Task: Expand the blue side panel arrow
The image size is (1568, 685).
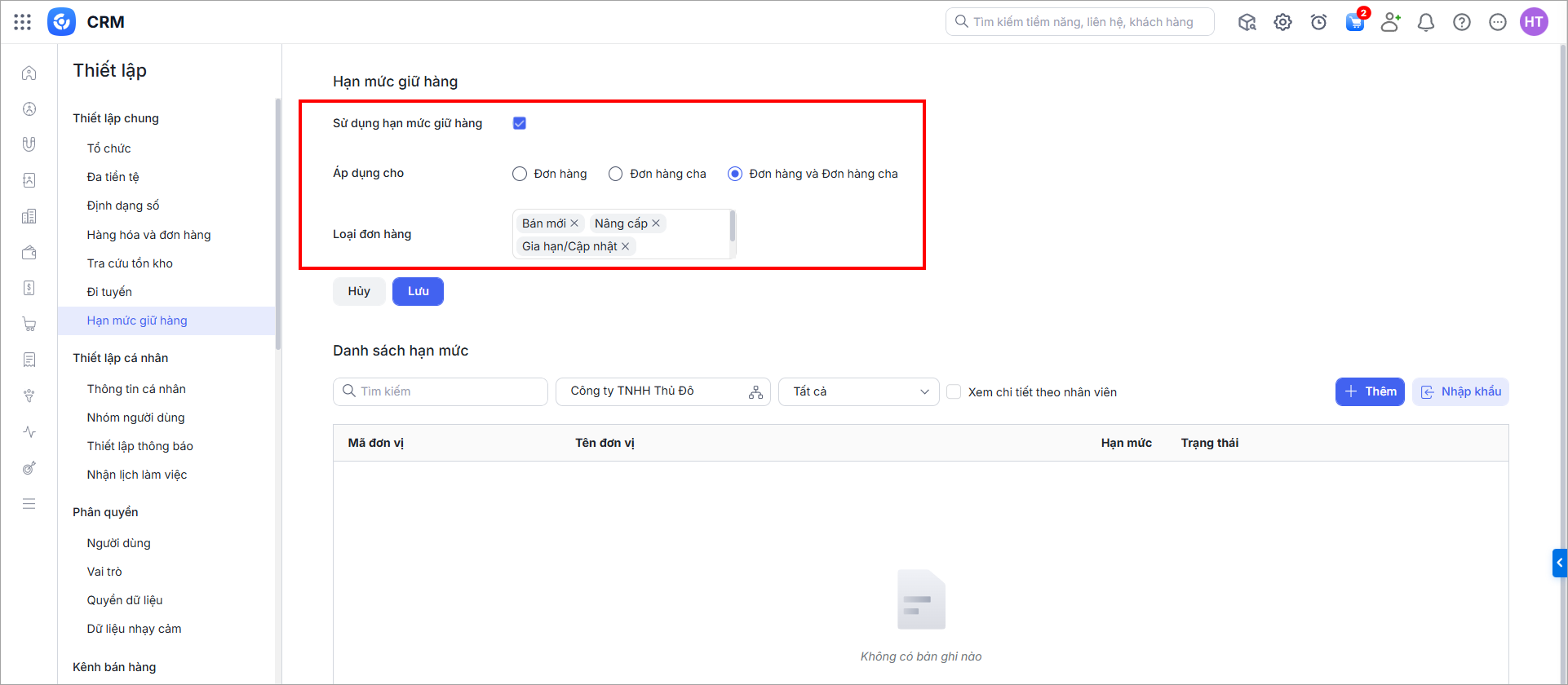Action: click(x=1559, y=563)
